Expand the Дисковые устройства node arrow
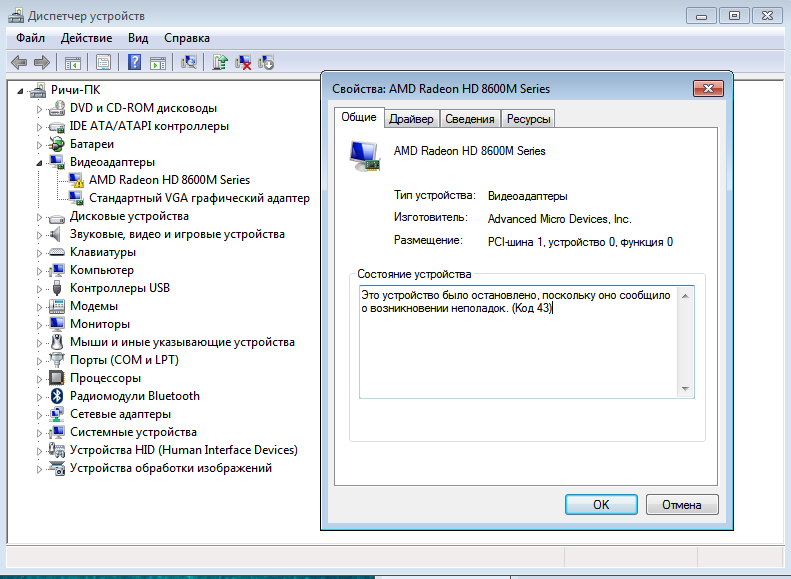Screen dimensions: 791x579 [39, 217]
